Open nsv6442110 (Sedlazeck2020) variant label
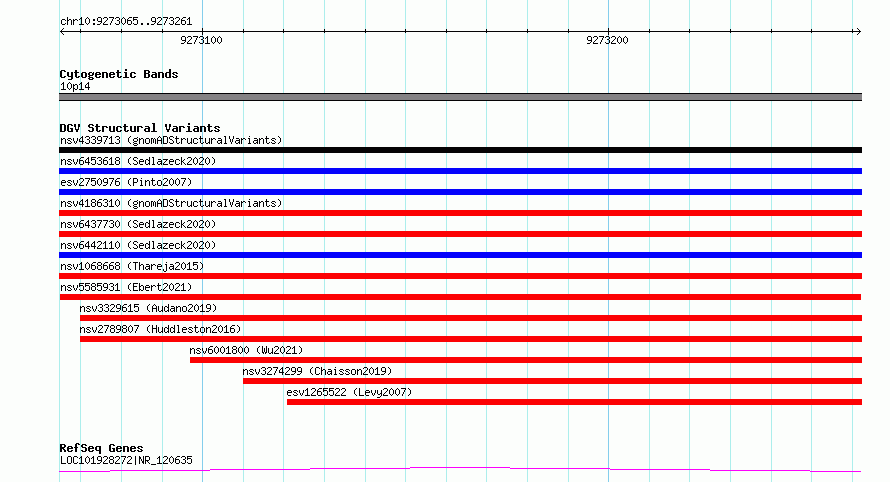The width and height of the screenshot is (890, 482). click(138, 245)
